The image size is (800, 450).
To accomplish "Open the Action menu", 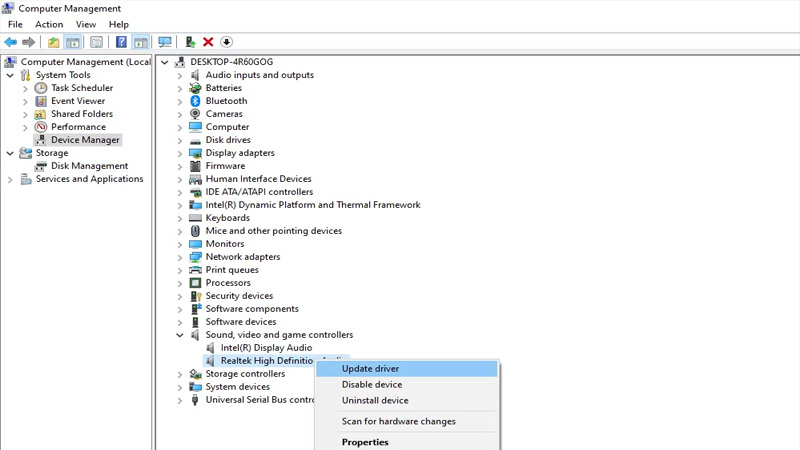I will (49, 24).
